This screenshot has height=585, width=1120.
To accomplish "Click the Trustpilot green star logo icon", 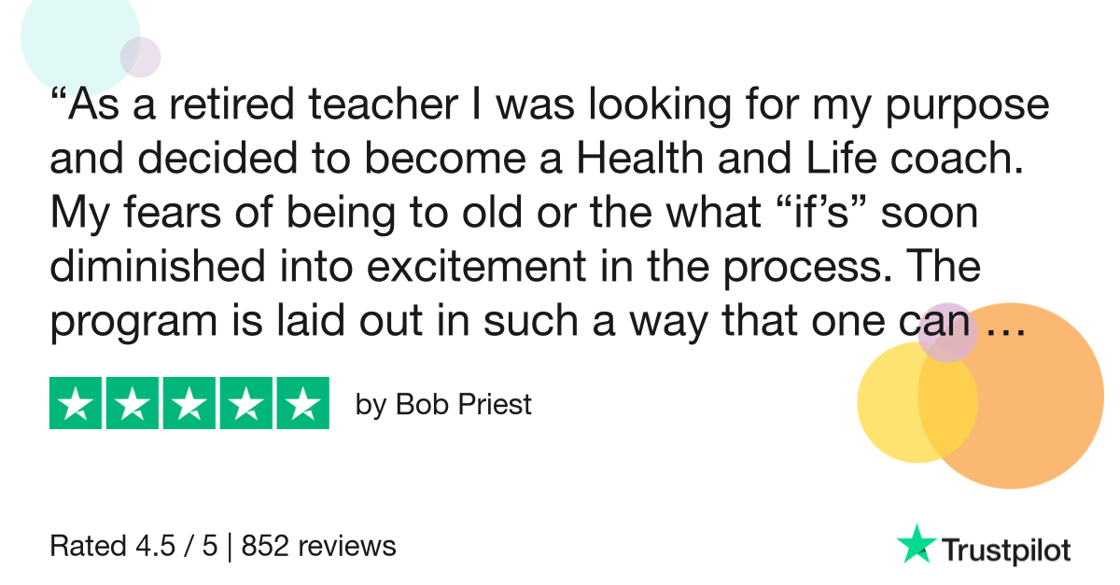I will point(916,544).
